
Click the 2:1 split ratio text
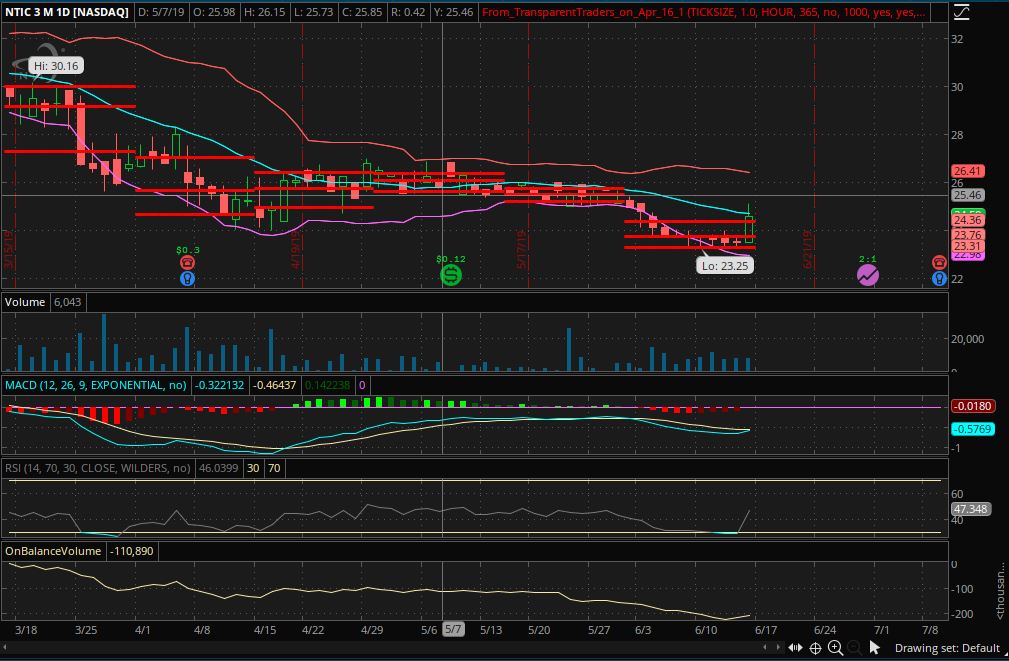coord(867,259)
